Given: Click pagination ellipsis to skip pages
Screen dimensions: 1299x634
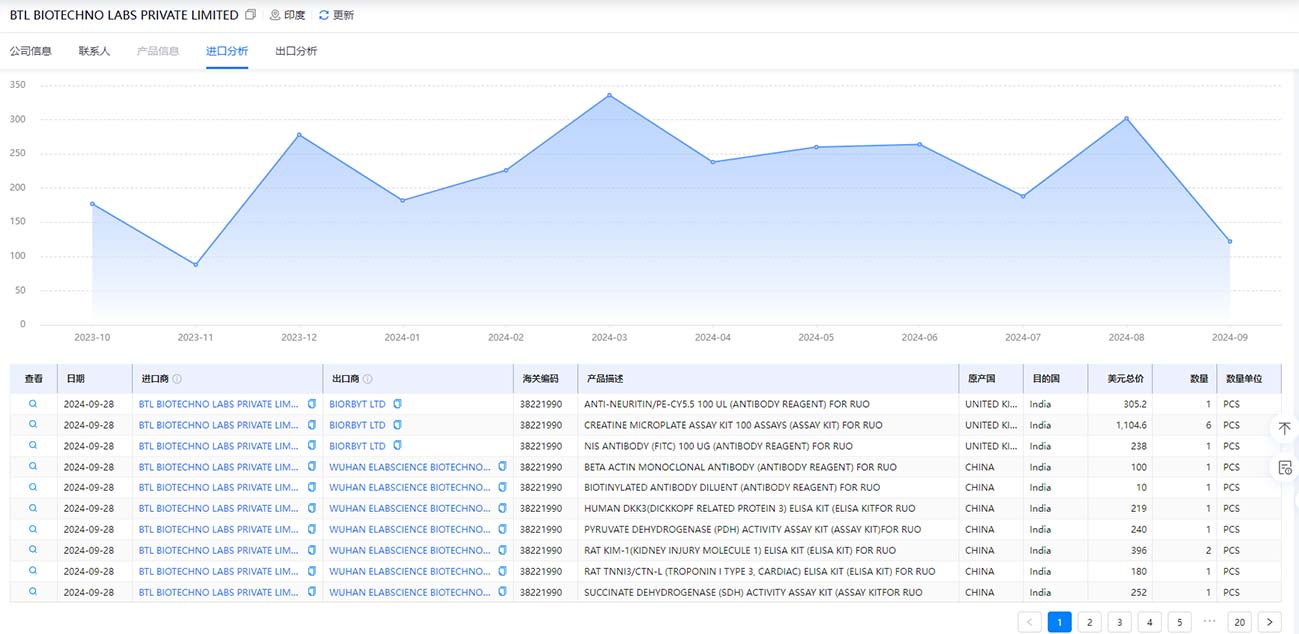Looking at the screenshot, I should (1210, 622).
